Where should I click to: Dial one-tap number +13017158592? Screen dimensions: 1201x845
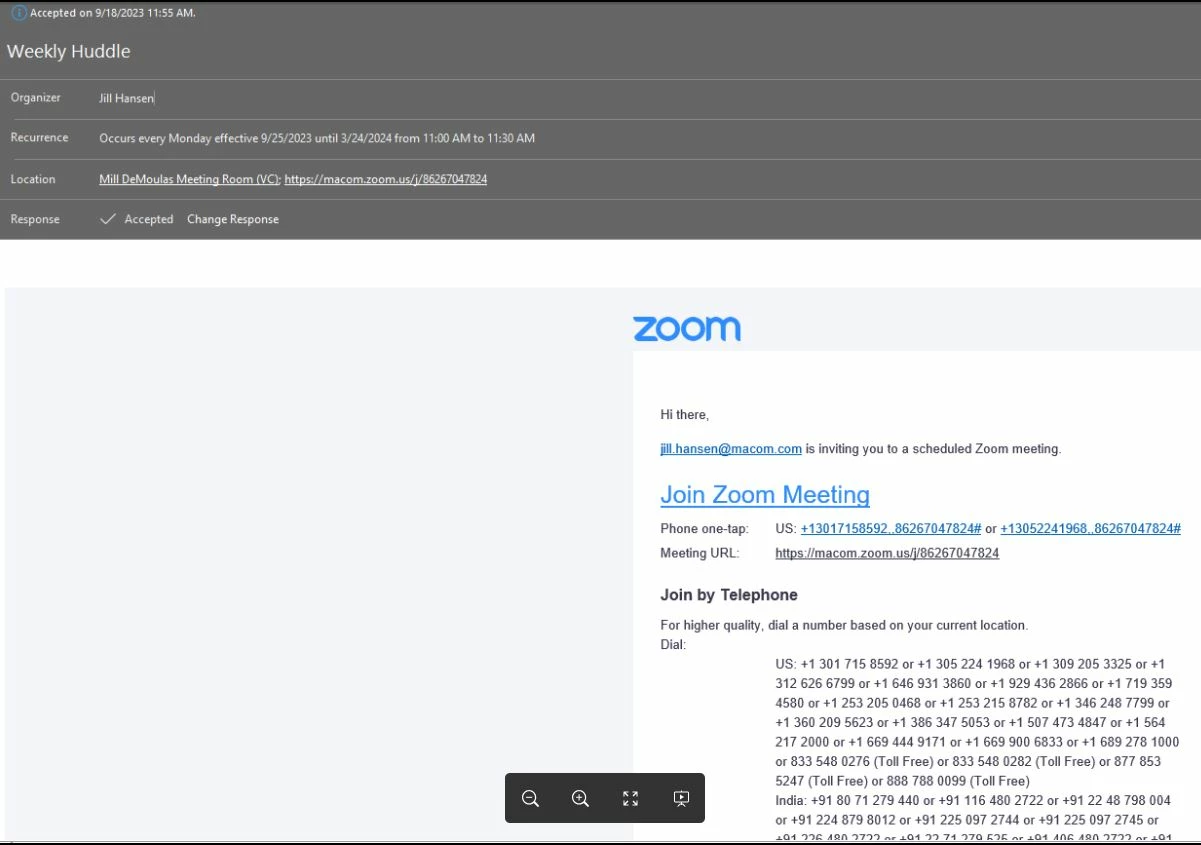[891, 529]
